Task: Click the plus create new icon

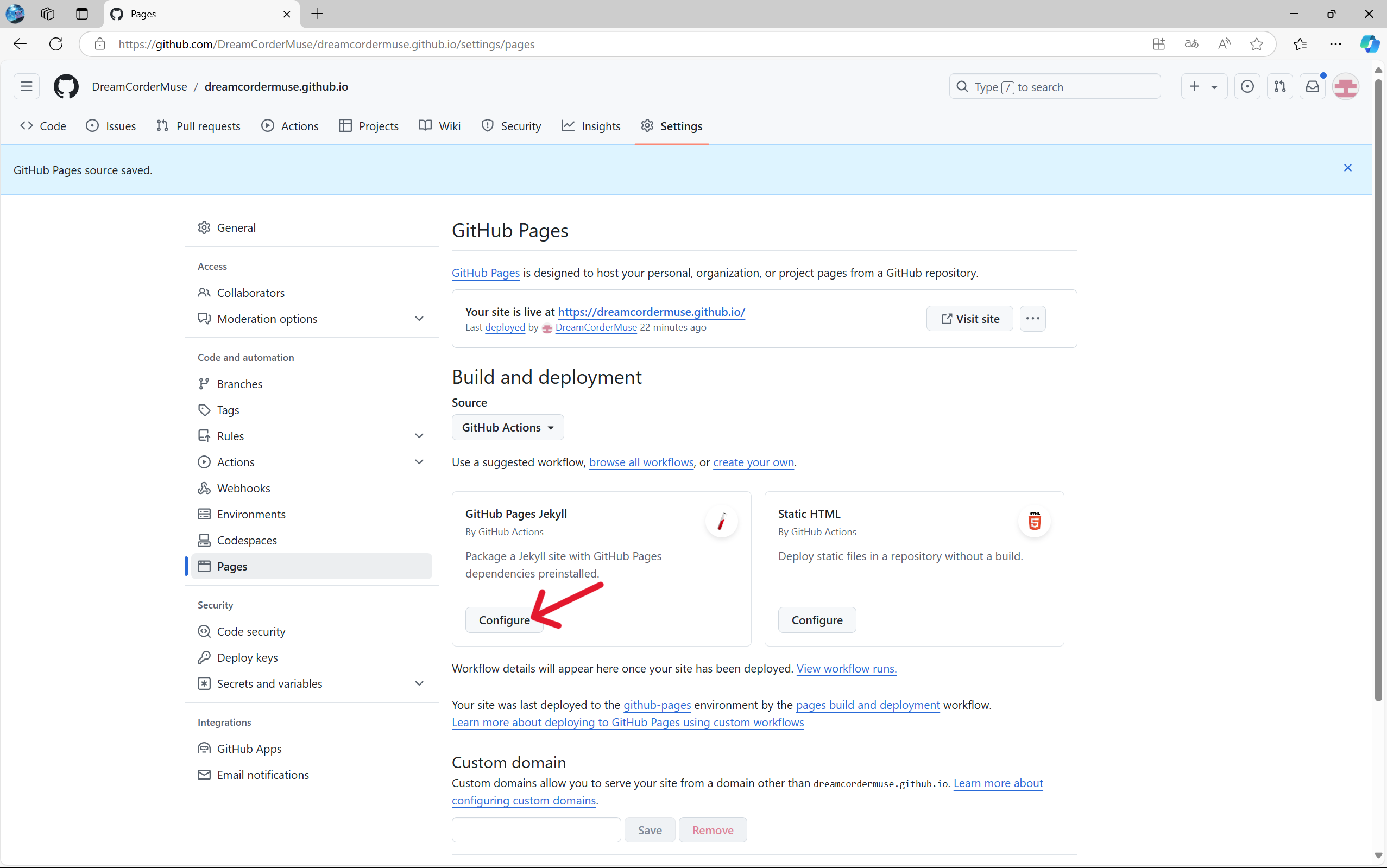Action: [x=1195, y=87]
